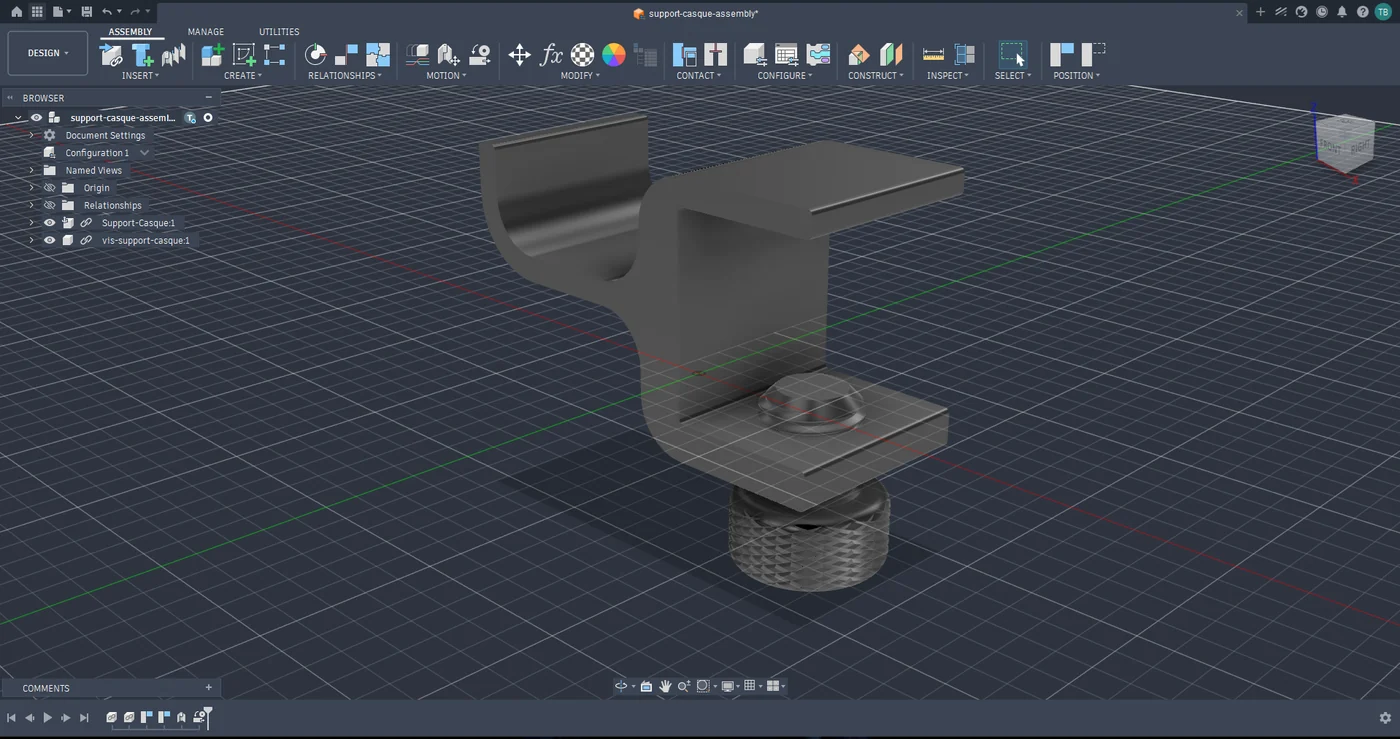Jump to the timeline start
The image size is (1400, 739).
11,718
